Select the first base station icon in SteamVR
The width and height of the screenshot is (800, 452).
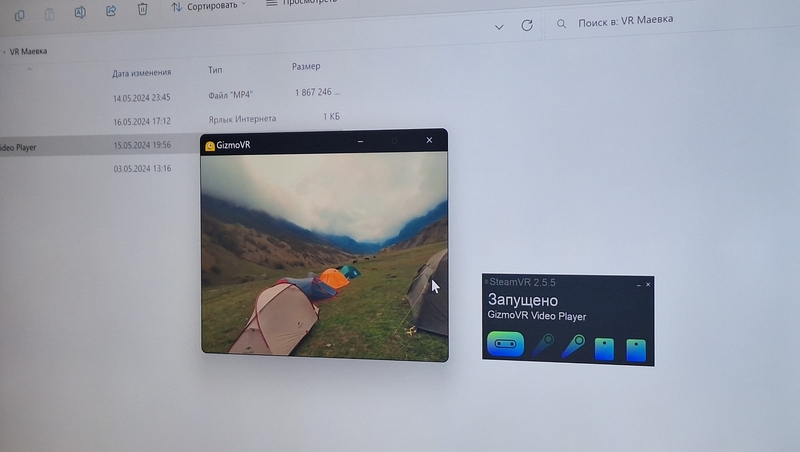pyautogui.click(x=604, y=349)
